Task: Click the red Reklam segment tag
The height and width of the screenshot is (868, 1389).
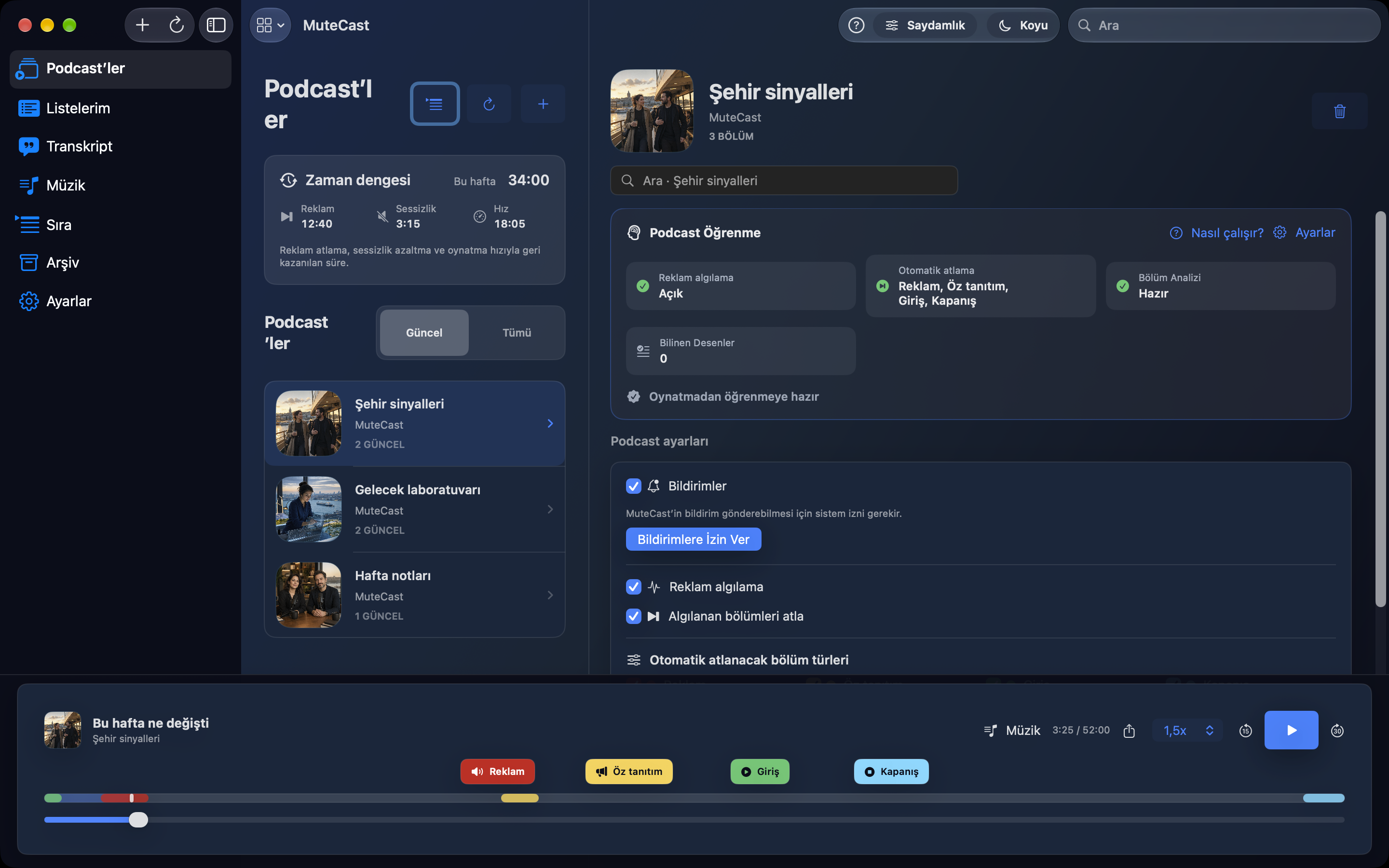Action: pos(497,772)
